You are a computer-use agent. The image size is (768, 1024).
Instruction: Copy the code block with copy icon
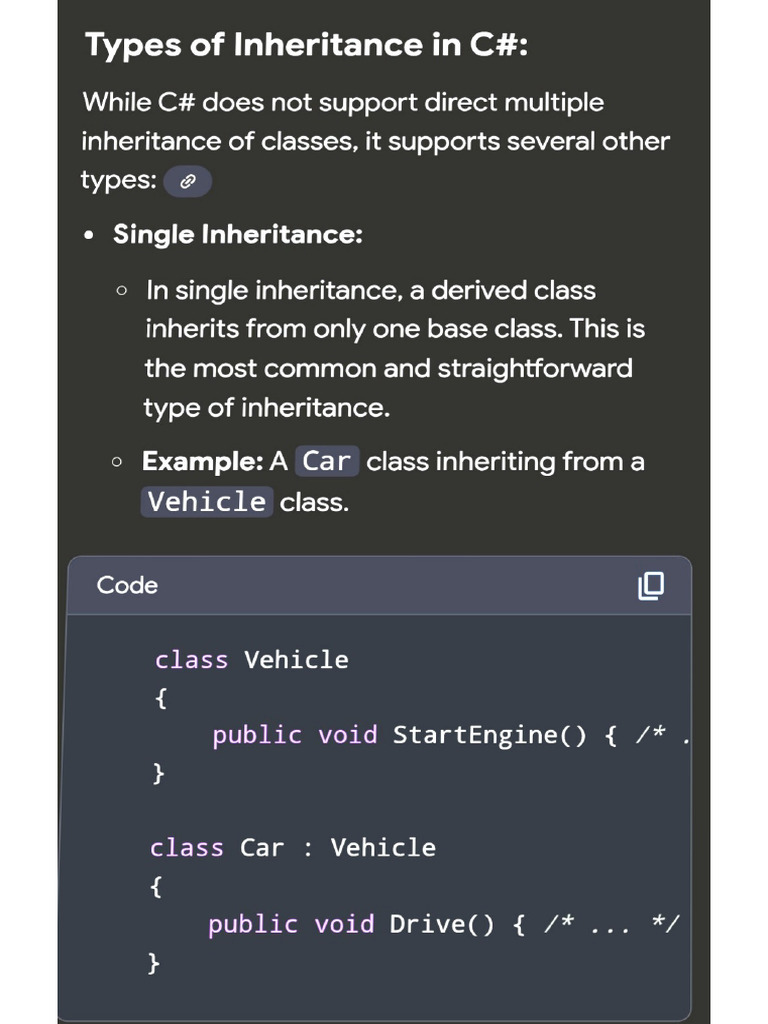[x=650, y=585]
